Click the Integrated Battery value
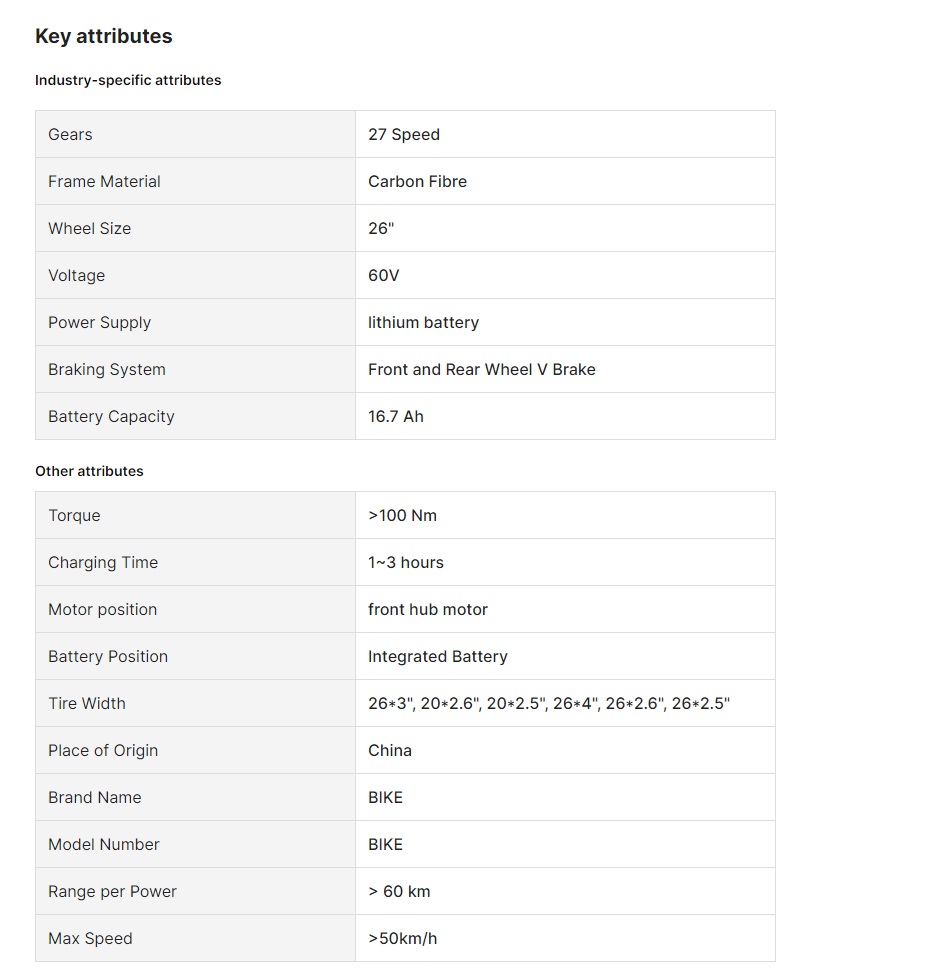This screenshot has width=927, height=973. (x=438, y=656)
